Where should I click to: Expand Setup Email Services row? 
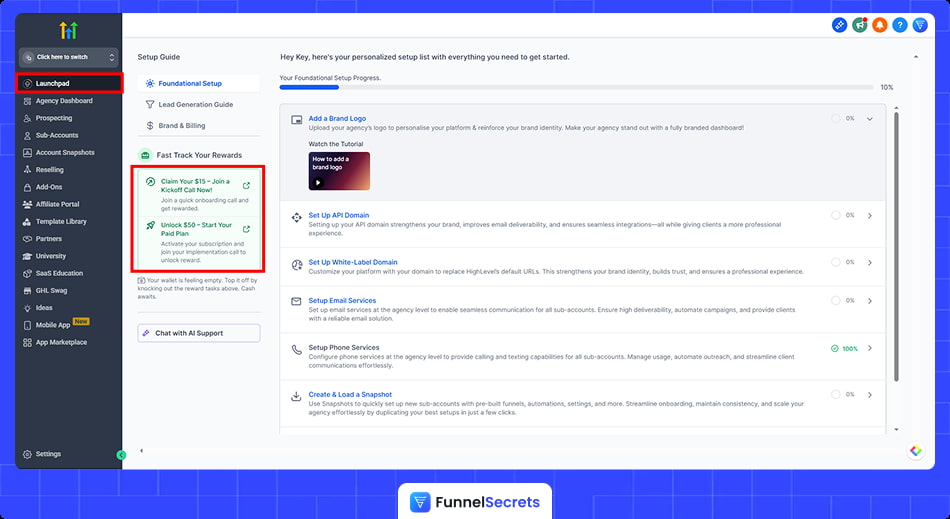pos(869,301)
